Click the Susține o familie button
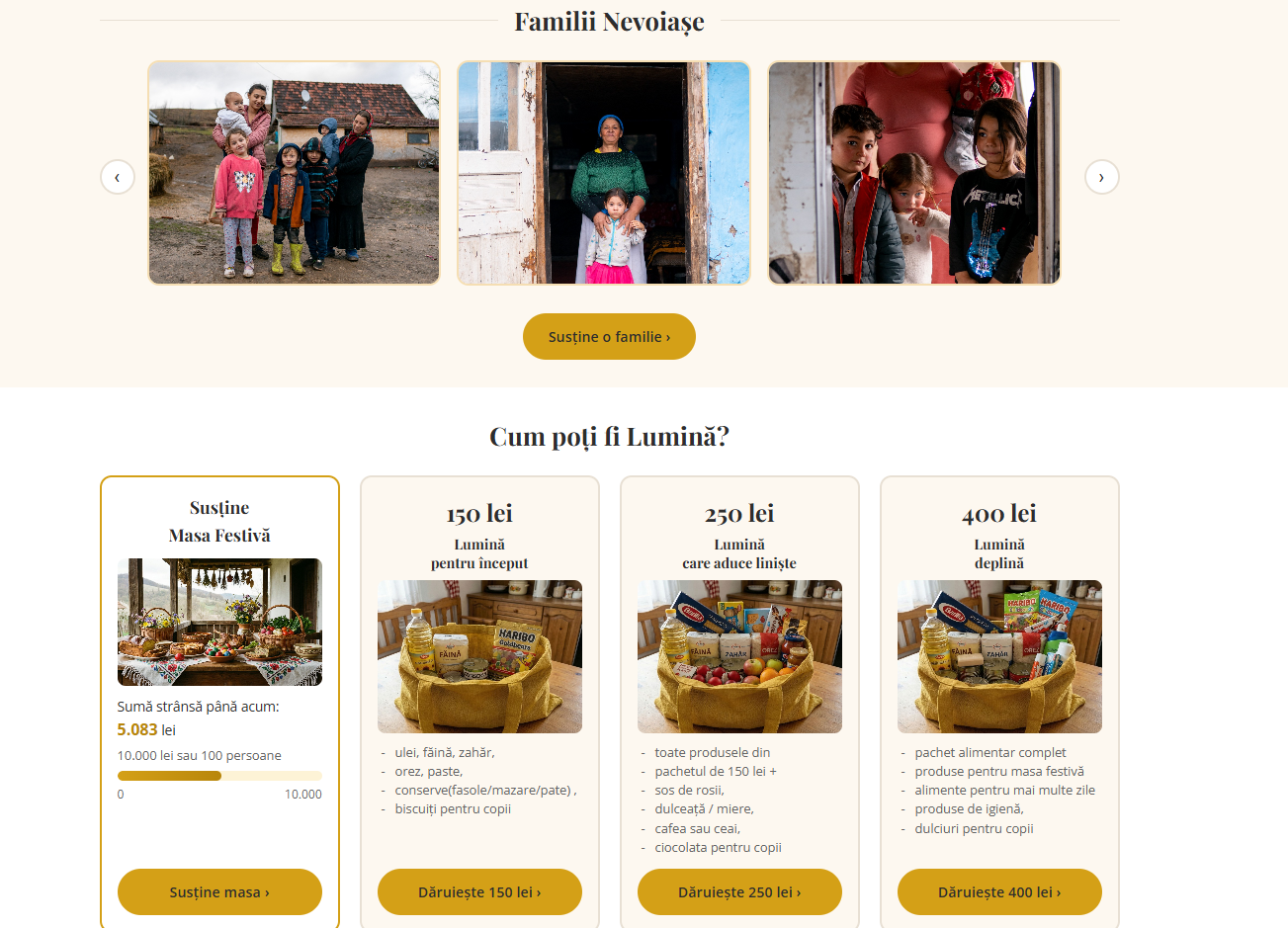This screenshot has width=1288, height=928. click(609, 337)
